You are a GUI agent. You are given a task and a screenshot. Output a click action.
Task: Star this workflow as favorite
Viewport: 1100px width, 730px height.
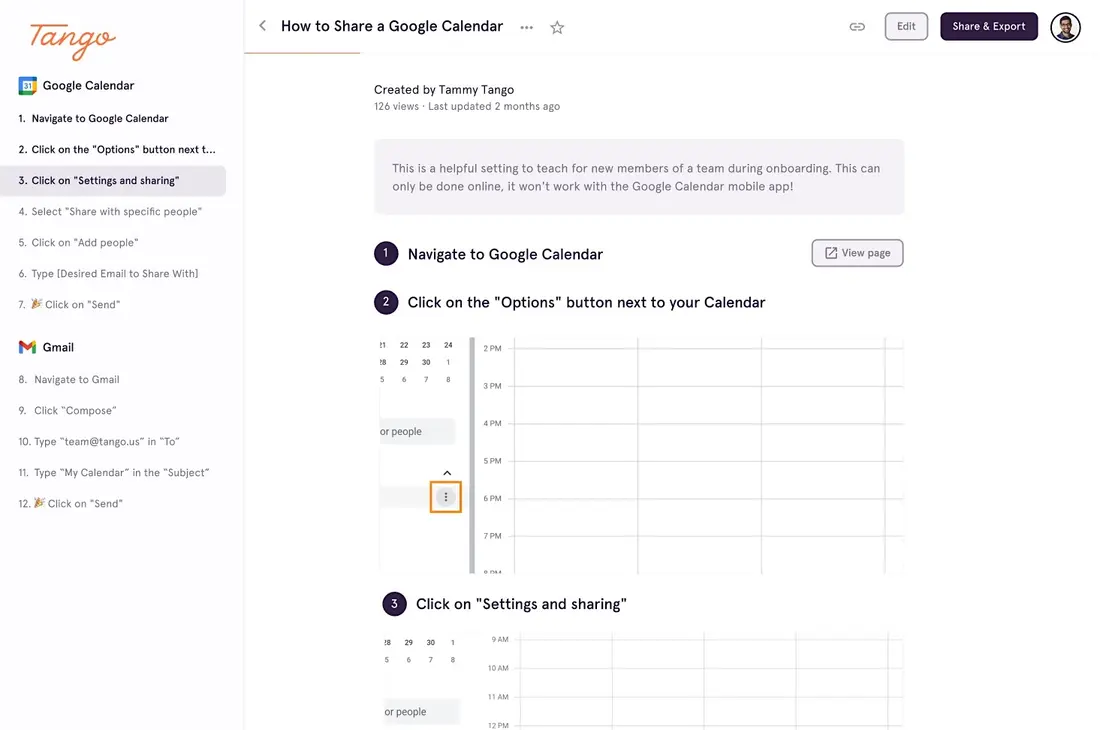[x=557, y=27]
